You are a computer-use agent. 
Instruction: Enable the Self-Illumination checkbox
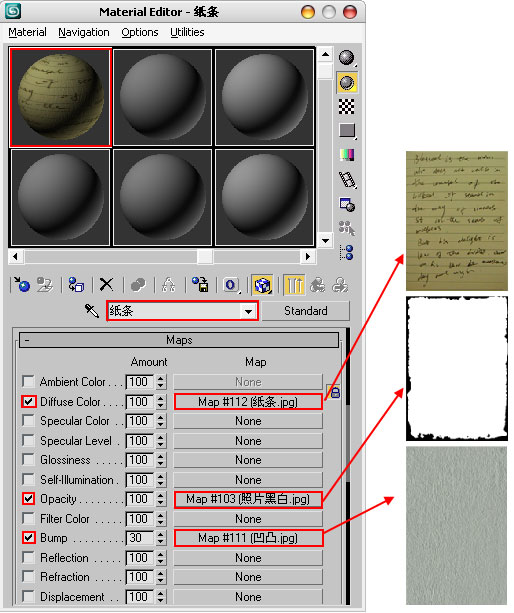point(28,479)
